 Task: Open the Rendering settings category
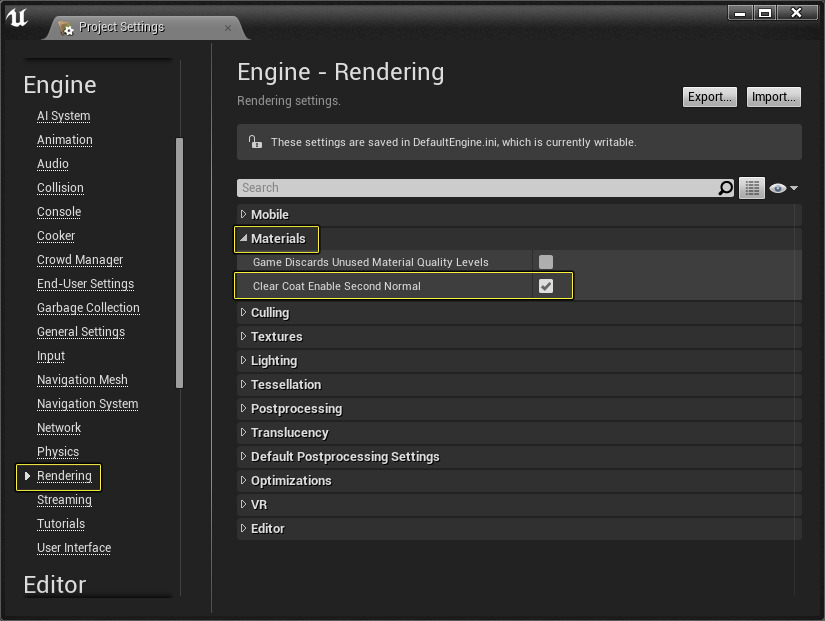point(64,476)
